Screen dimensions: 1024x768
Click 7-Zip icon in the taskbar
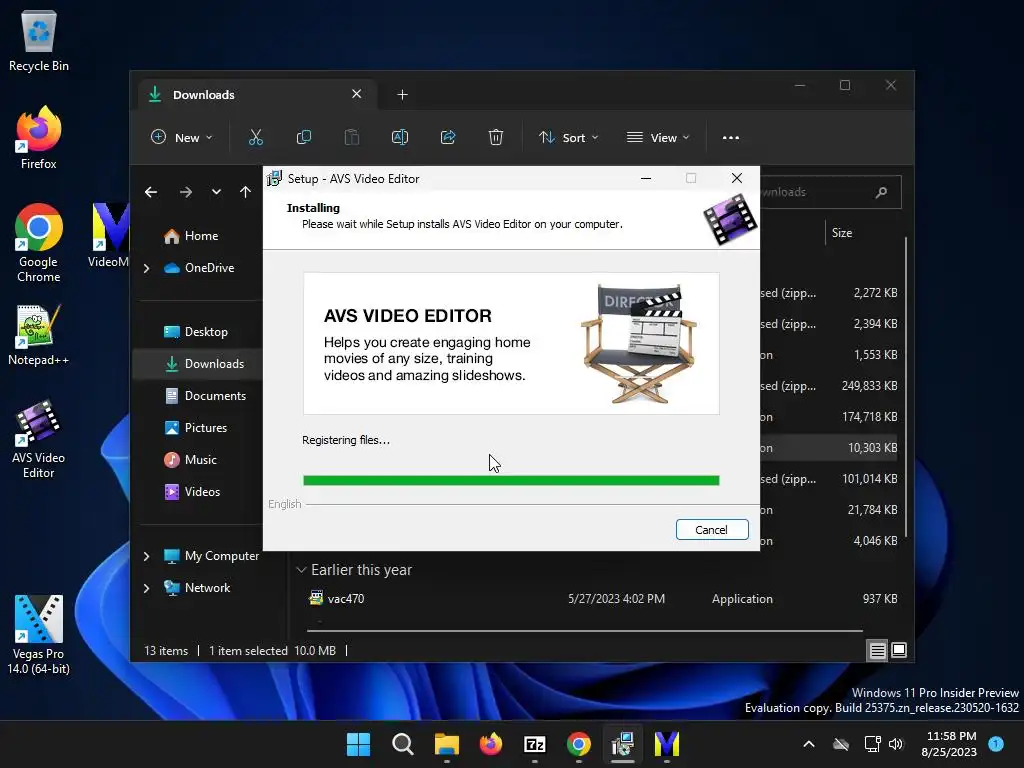[x=535, y=744]
